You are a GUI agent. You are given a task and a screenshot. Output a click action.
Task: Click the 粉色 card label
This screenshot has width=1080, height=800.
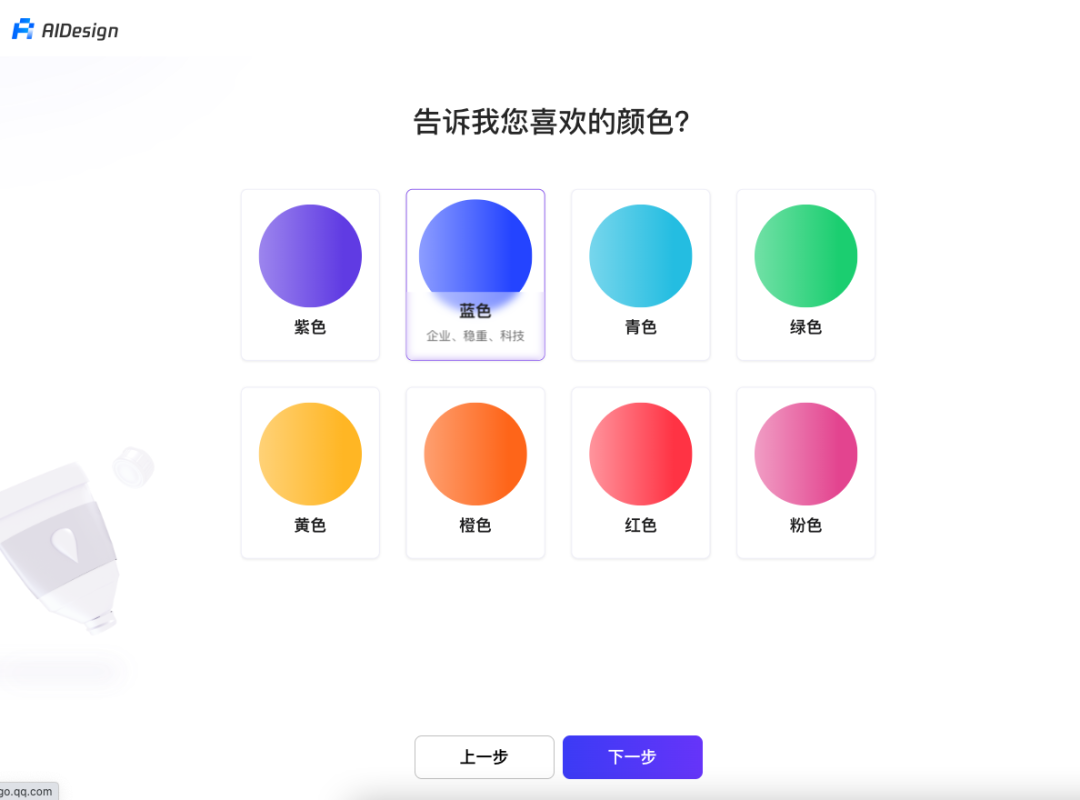(x=805, y=525)
